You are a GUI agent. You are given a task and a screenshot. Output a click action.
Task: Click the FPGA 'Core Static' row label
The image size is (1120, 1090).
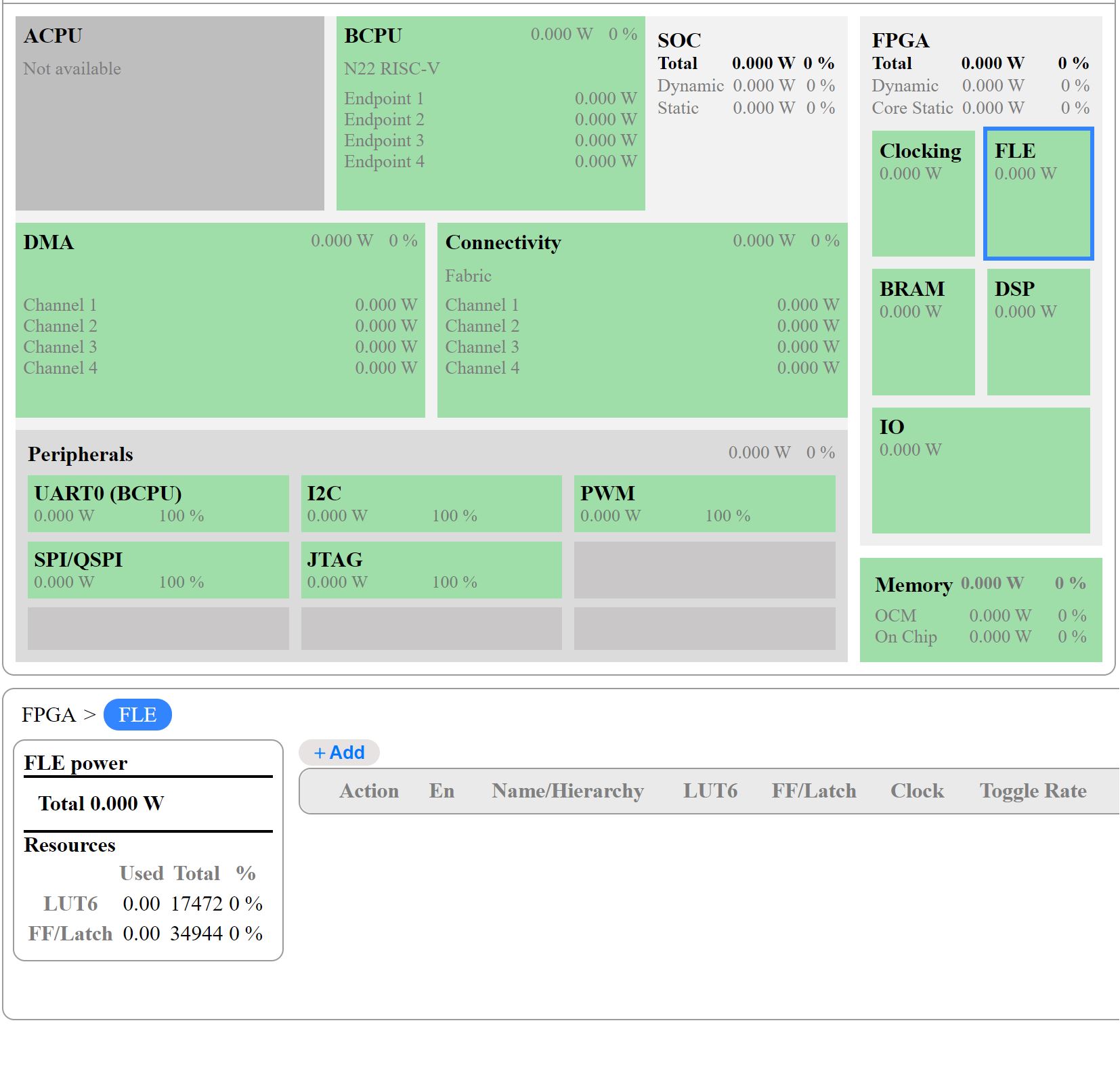coord(912,108)
